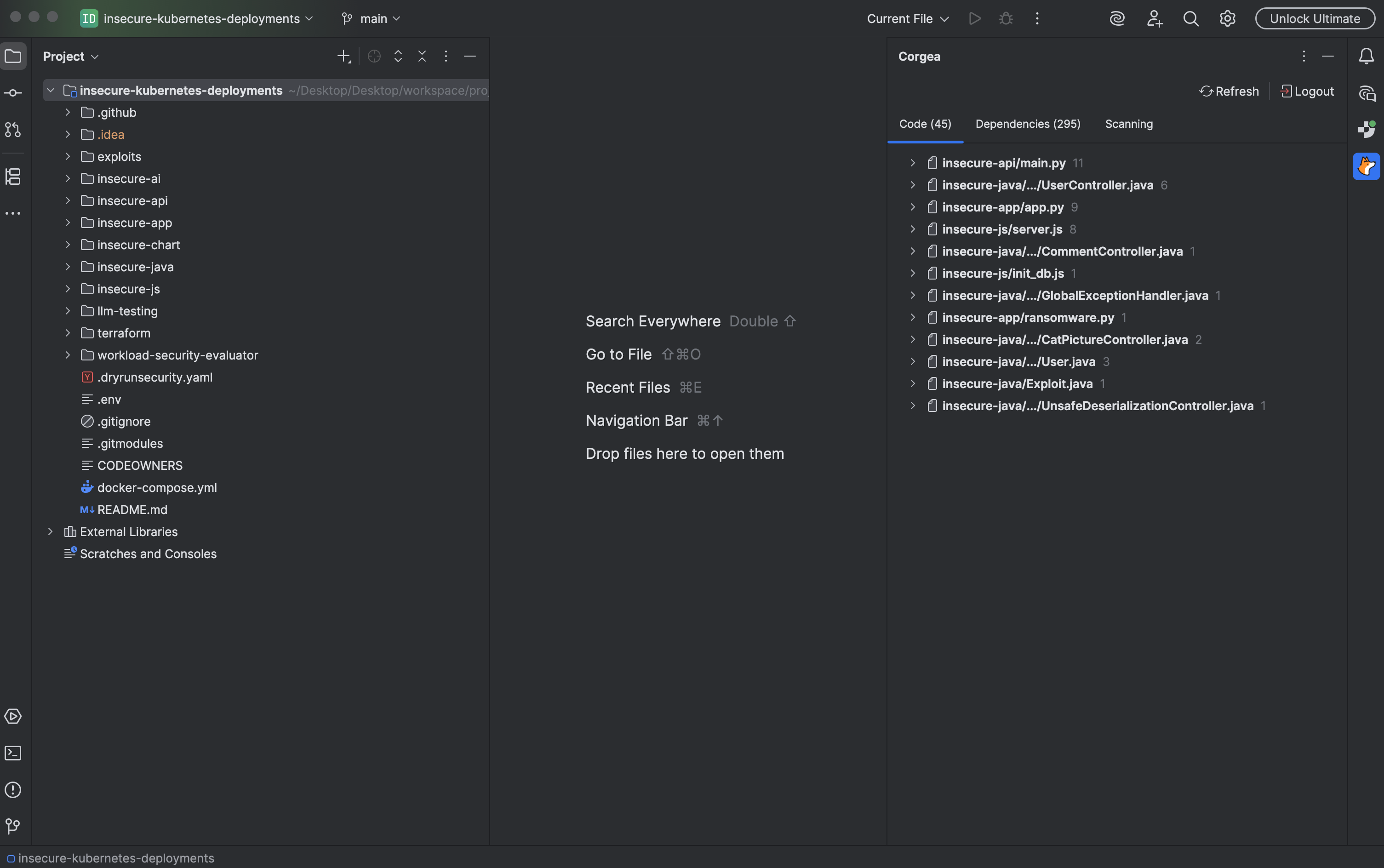Viewport: 1384px width, 868px height.
Task: Collapse the insecure-kubernetes-deployments root folder
Action: tap(51, 91)
